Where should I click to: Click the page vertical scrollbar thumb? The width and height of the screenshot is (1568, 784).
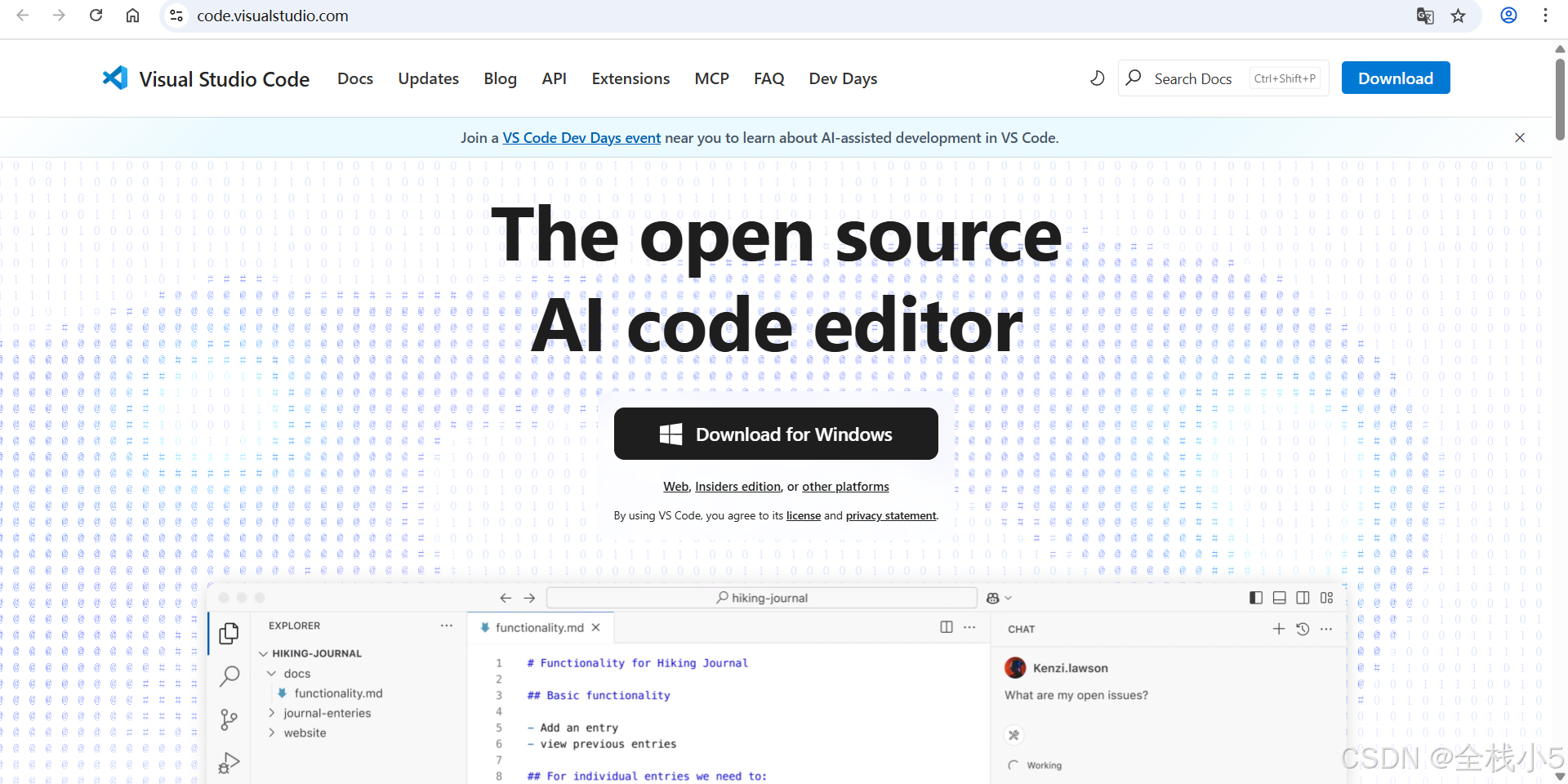click(1560, 98)
